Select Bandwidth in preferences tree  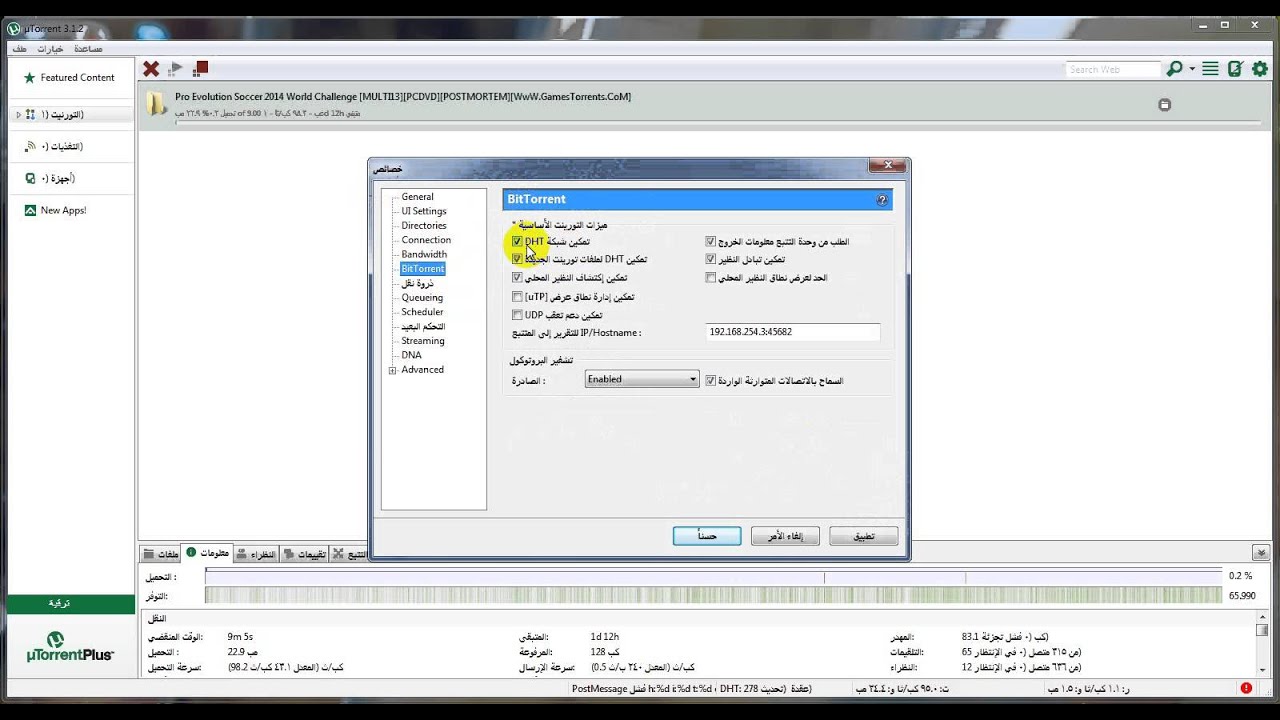click(424, 254)
